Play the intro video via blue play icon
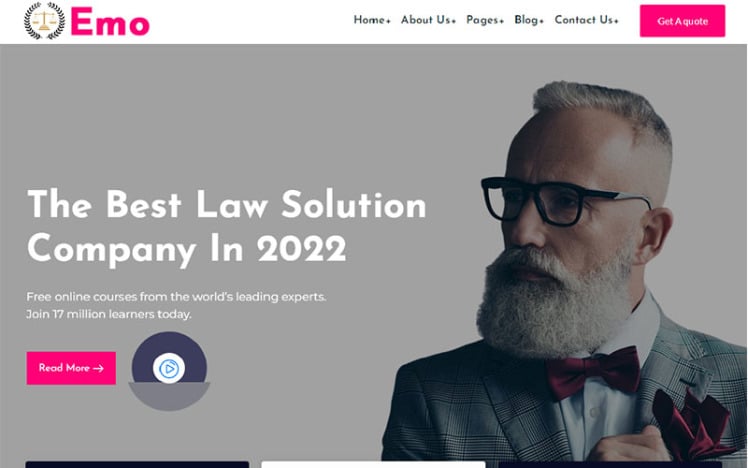The width and height of the screenshot is (748, 468). coord(169,368)
